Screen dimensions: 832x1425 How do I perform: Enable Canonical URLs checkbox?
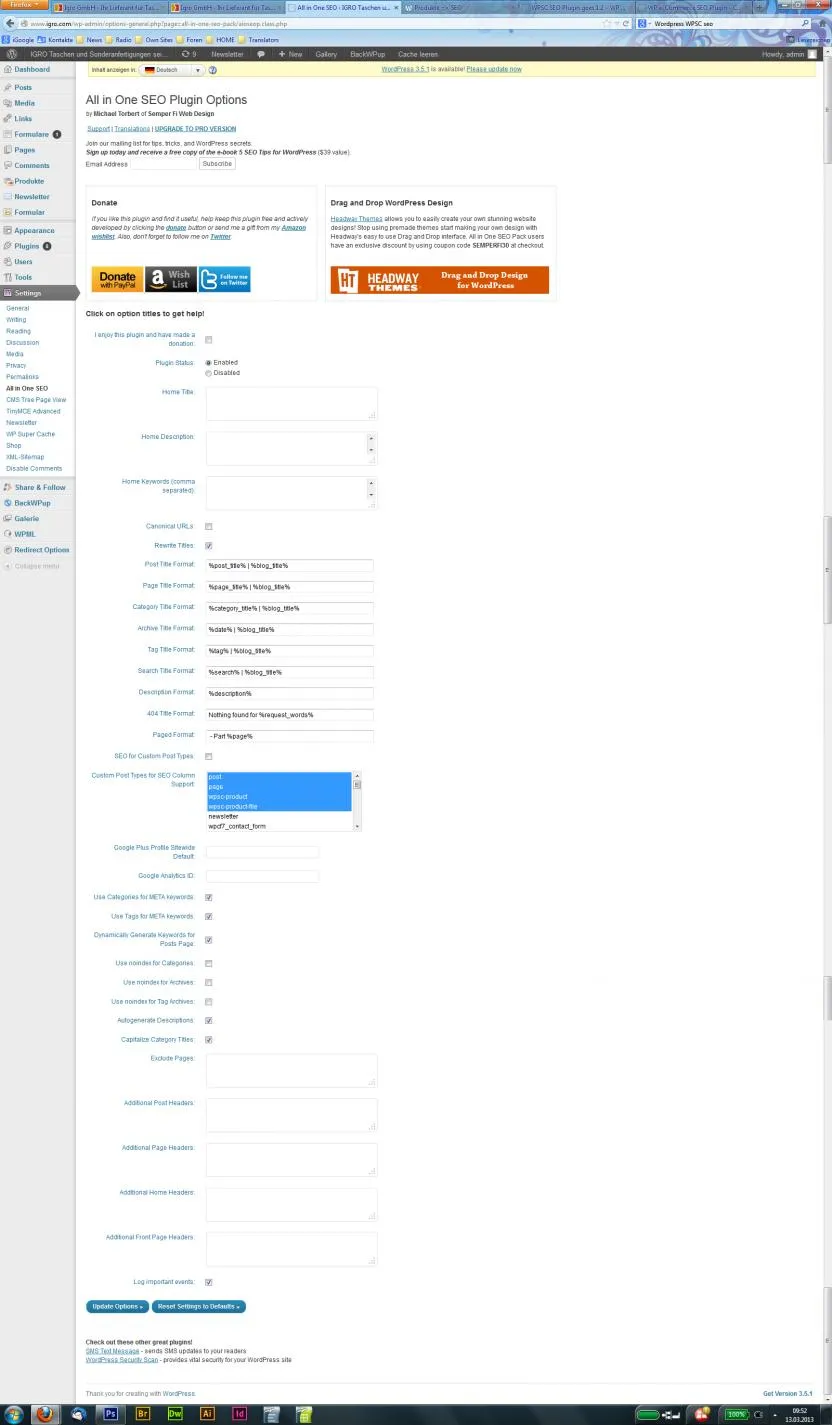(209, 526)
